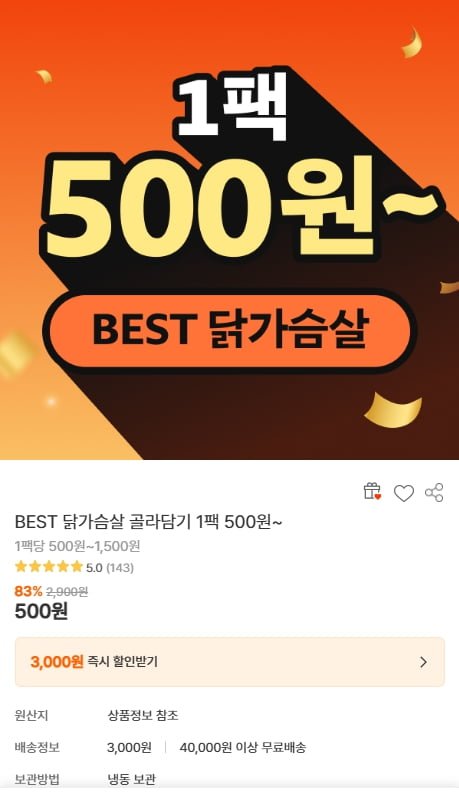Click the 3,000원 shipping fee value
459x798 pixels.
click(129, 748)
